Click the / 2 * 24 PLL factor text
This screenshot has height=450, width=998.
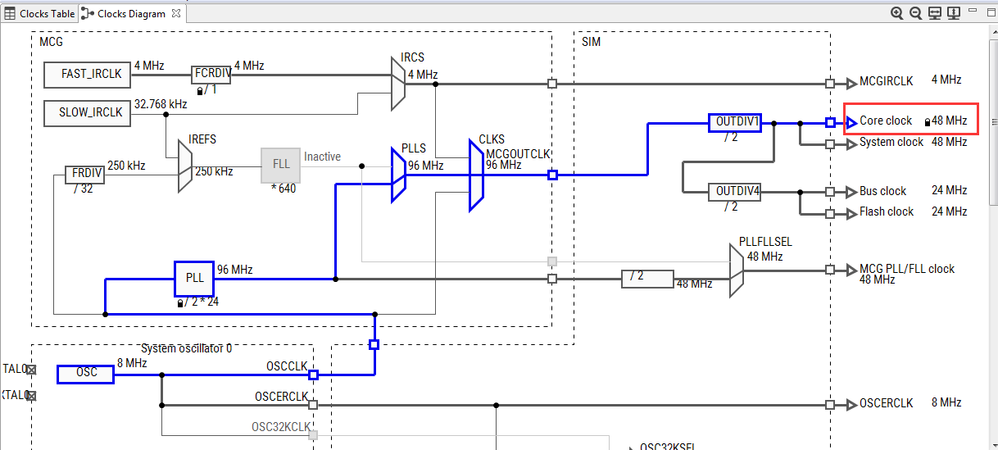point(202,302)
